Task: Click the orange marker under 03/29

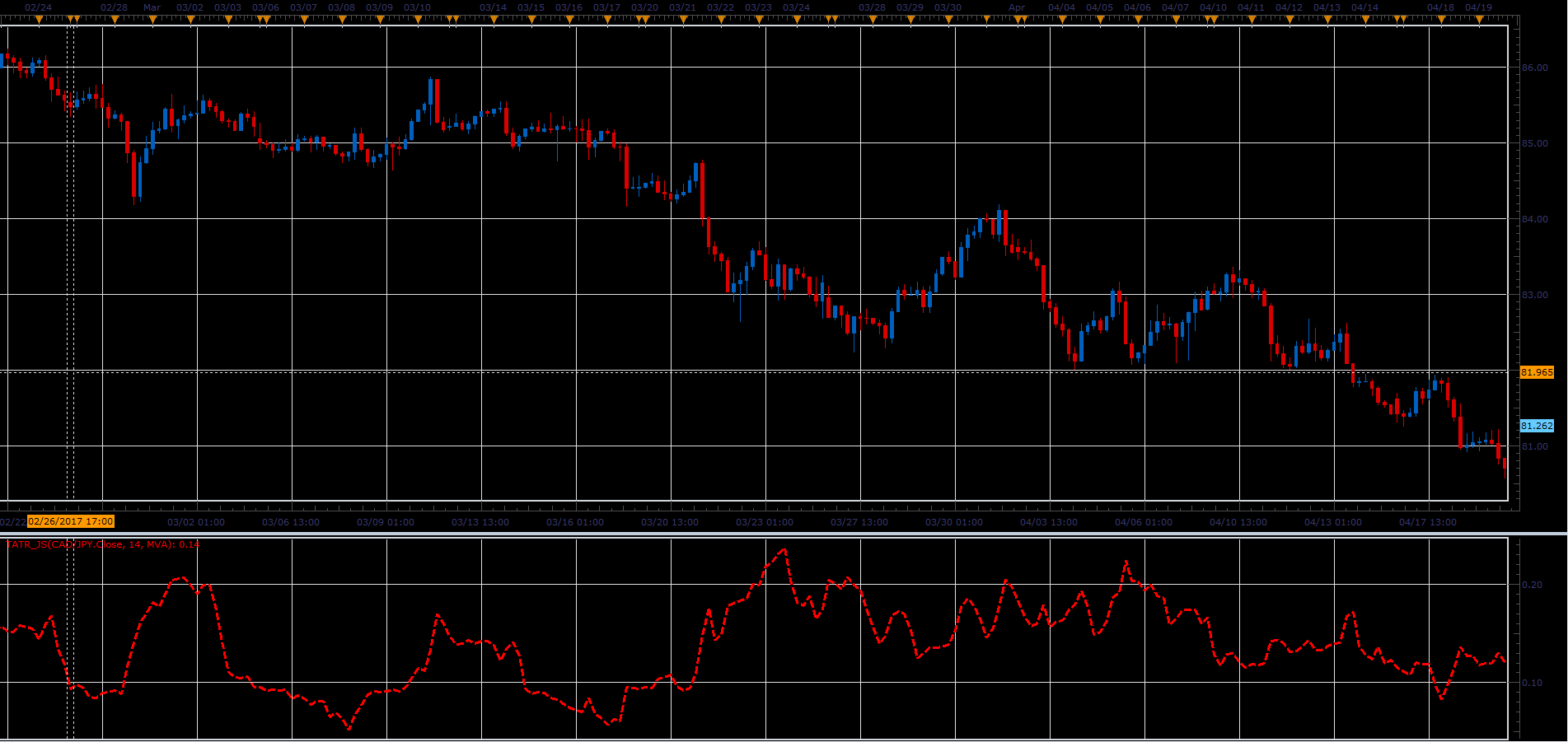Action: [910, 19]
